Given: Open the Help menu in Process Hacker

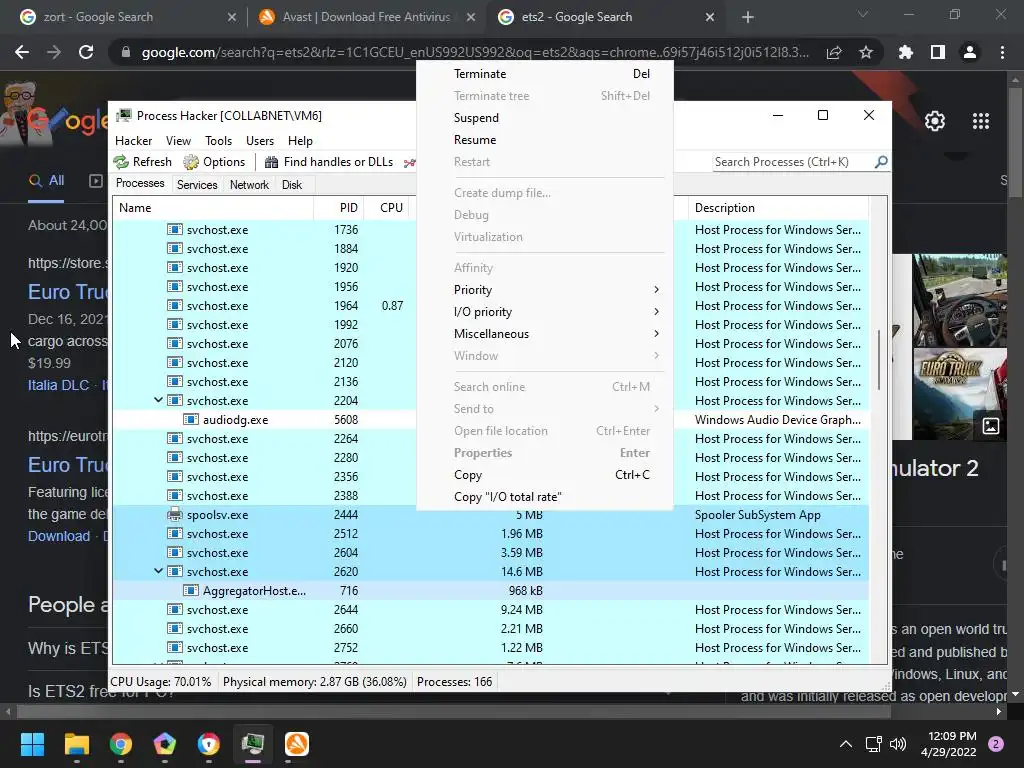Looking at the screenshot, I should (x=300, y=140).
